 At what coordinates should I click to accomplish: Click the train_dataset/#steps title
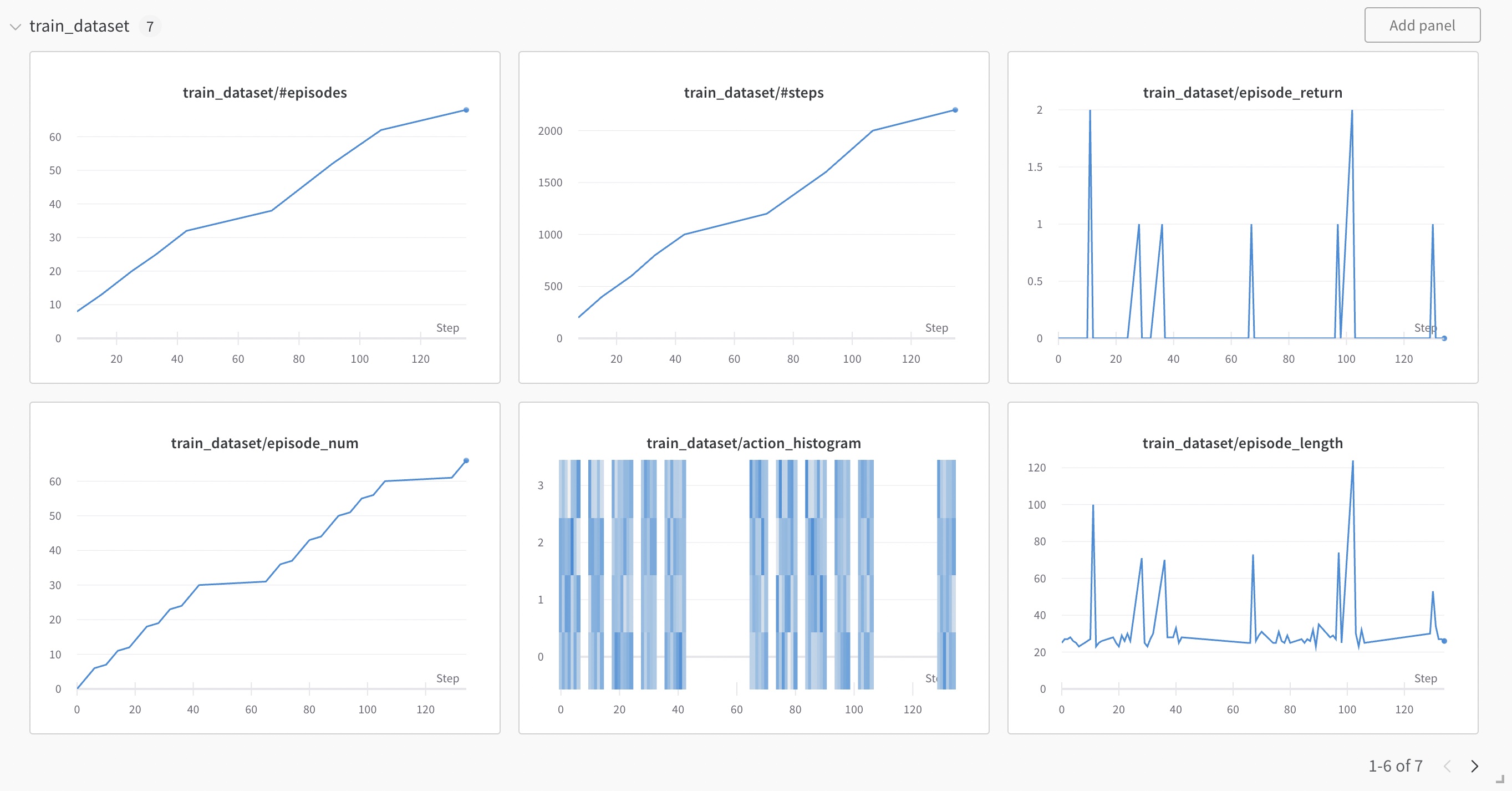point(754,93)
